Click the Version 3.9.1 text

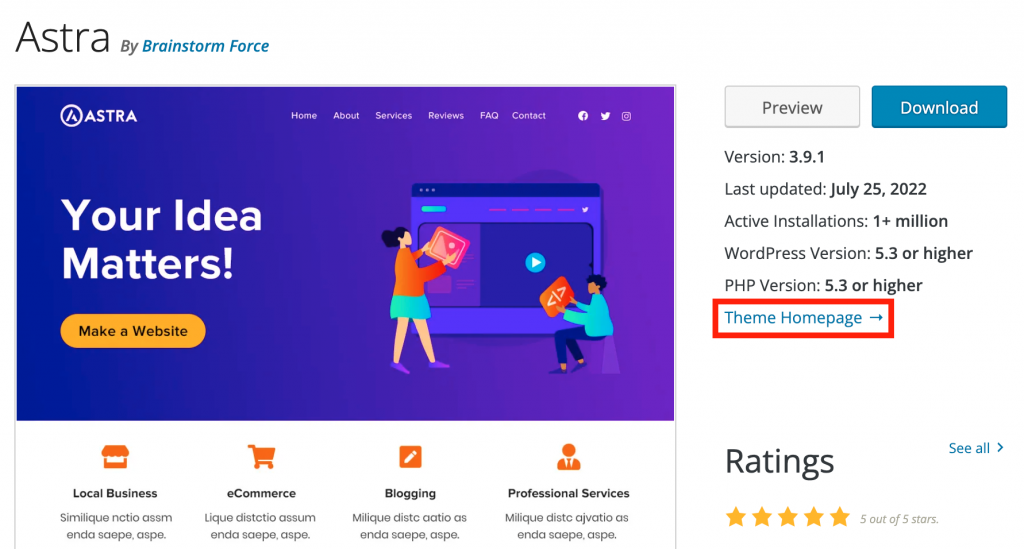775,157
